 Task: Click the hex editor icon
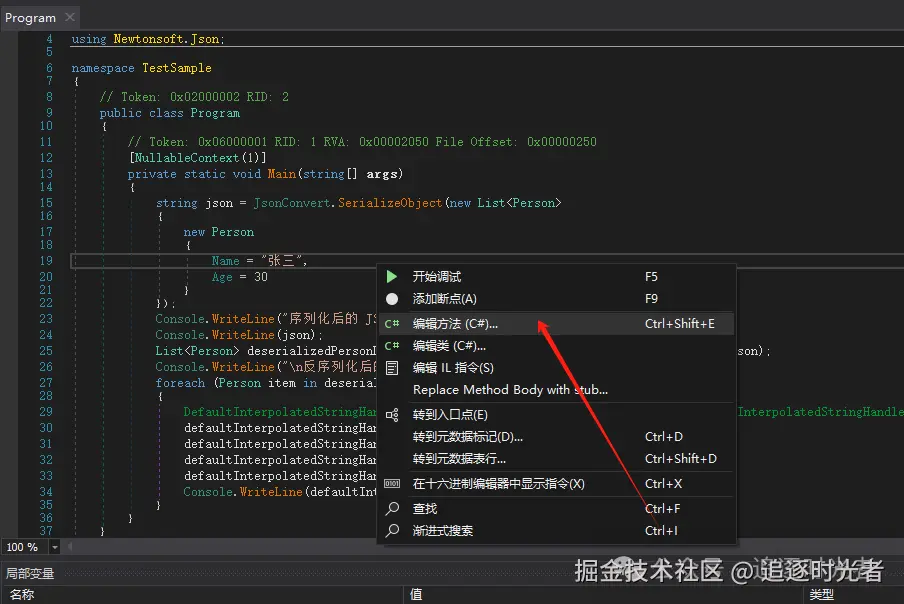[x=392, y=484]
